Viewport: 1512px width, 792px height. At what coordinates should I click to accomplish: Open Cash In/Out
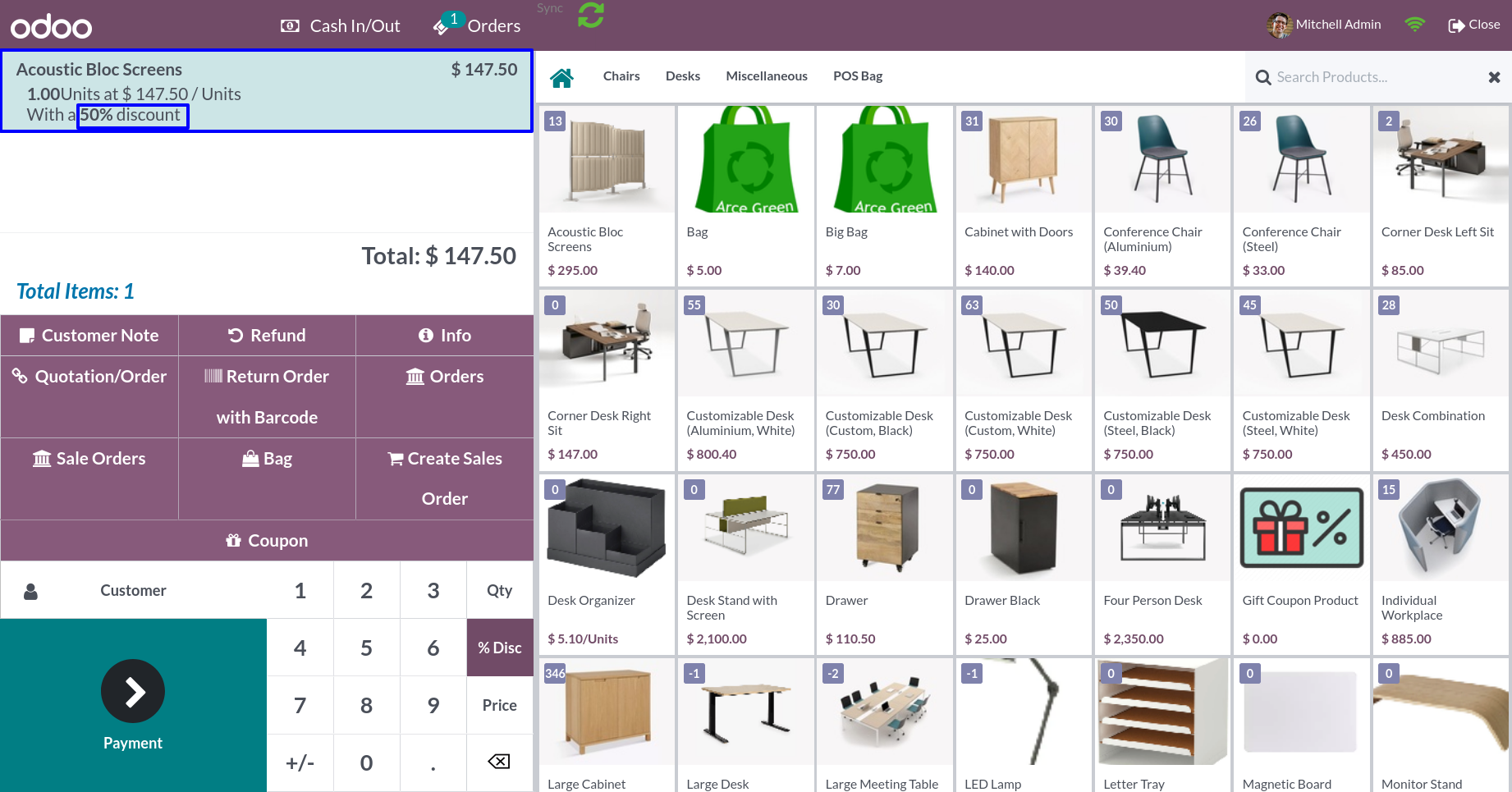pos(340,26)
